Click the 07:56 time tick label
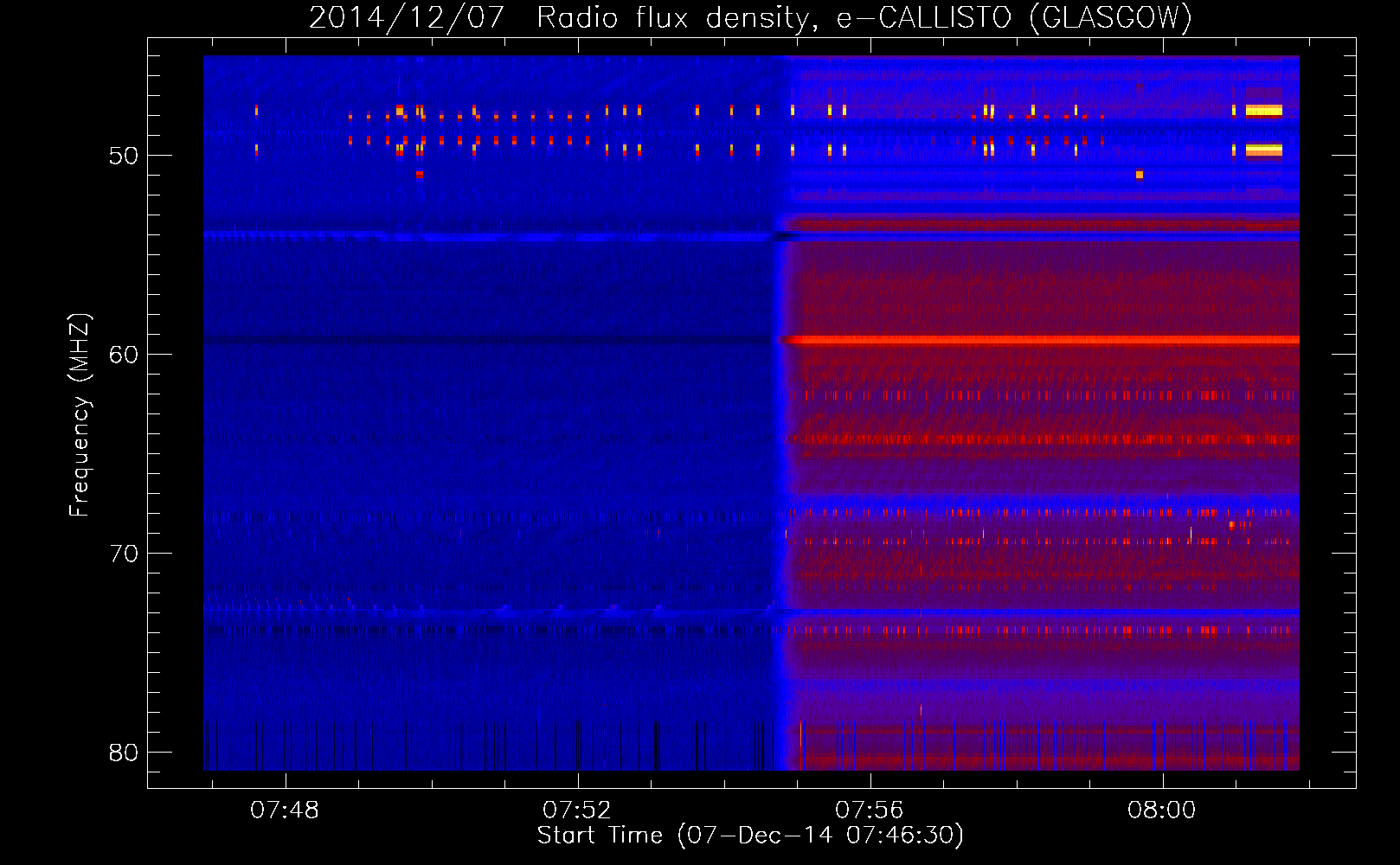Screen dimensions: 1400x865 869,810
